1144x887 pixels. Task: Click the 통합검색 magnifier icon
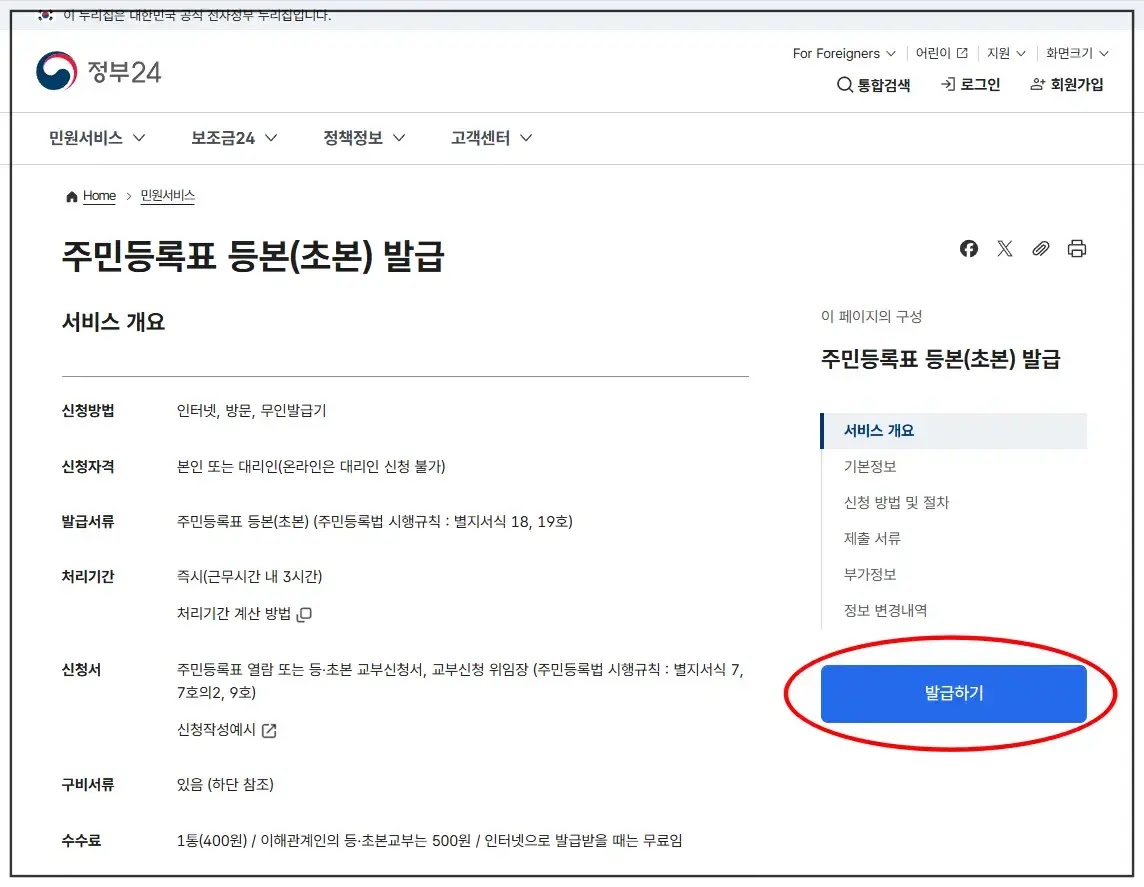pos(844,85)
